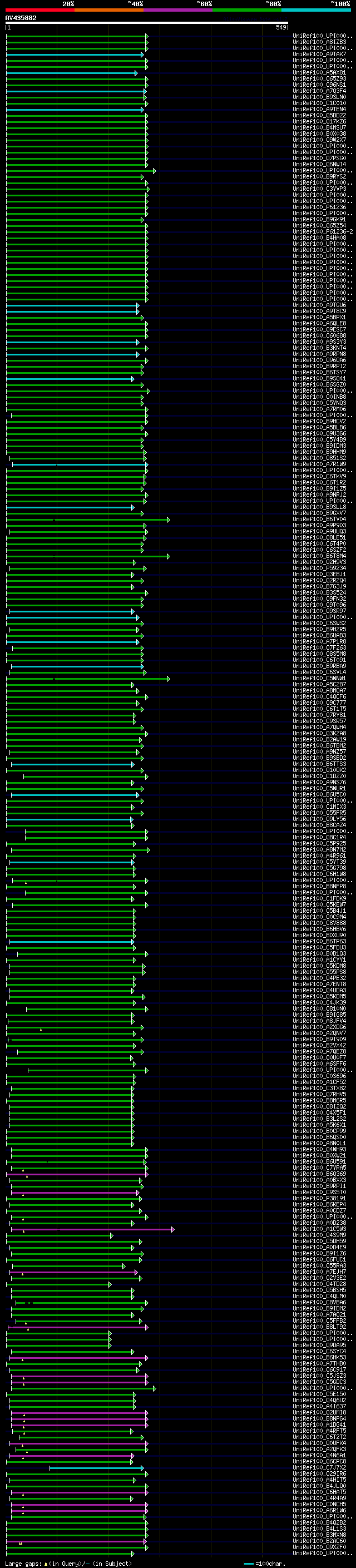Select hit label UniRef100_B9GK91
356x1568 pixels.
click(x=319, y=219)
